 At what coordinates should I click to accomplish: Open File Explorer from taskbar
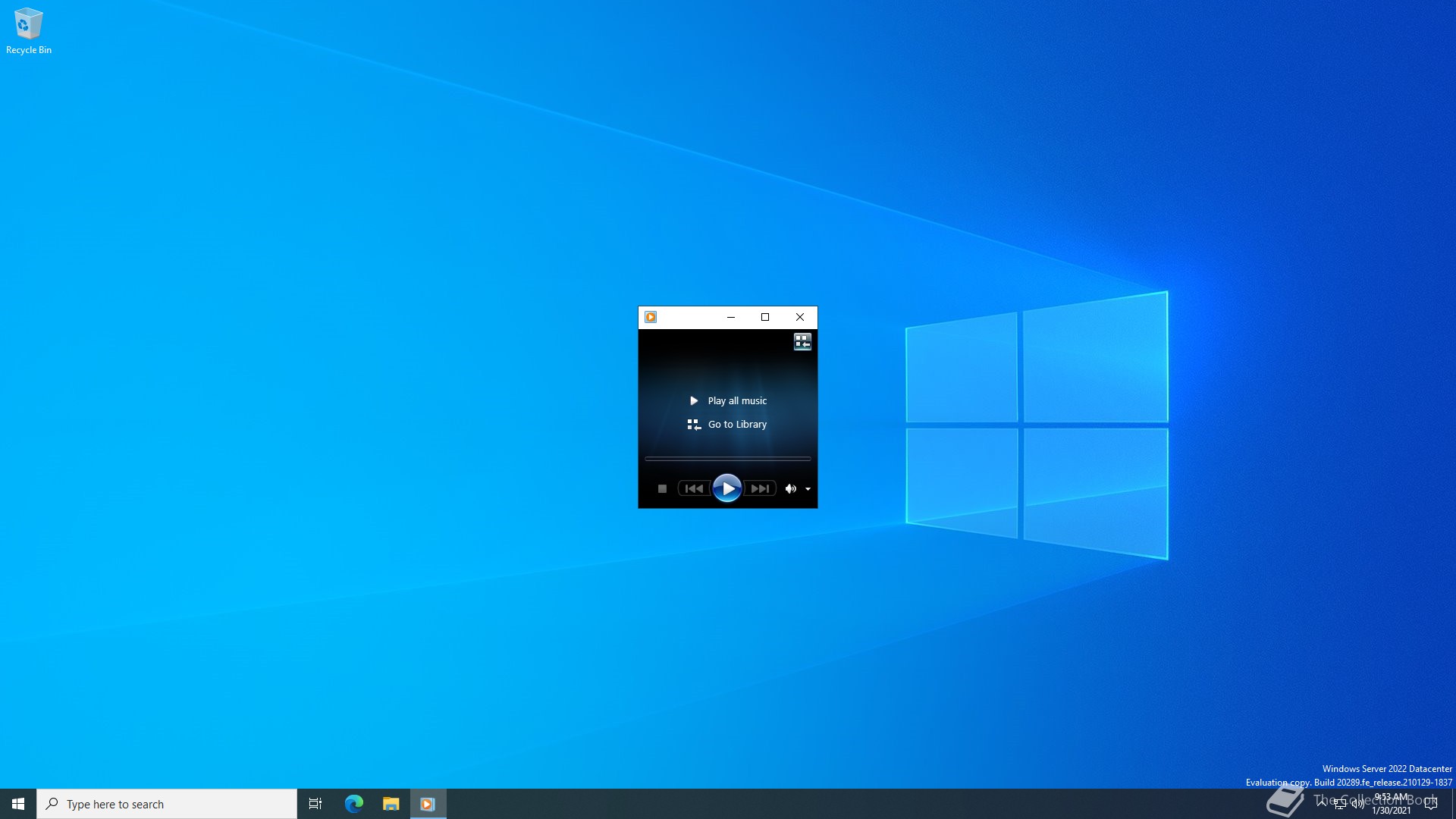click(391, 804)
